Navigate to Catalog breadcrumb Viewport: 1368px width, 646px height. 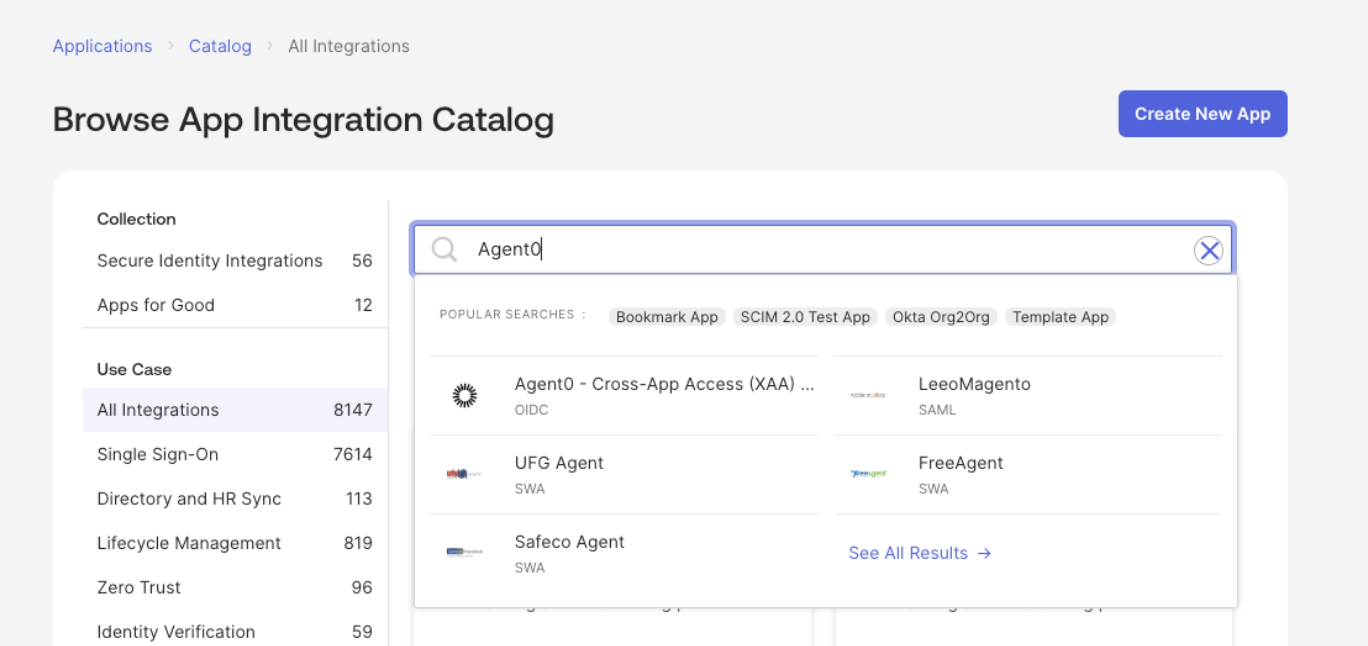click(220, 46)
